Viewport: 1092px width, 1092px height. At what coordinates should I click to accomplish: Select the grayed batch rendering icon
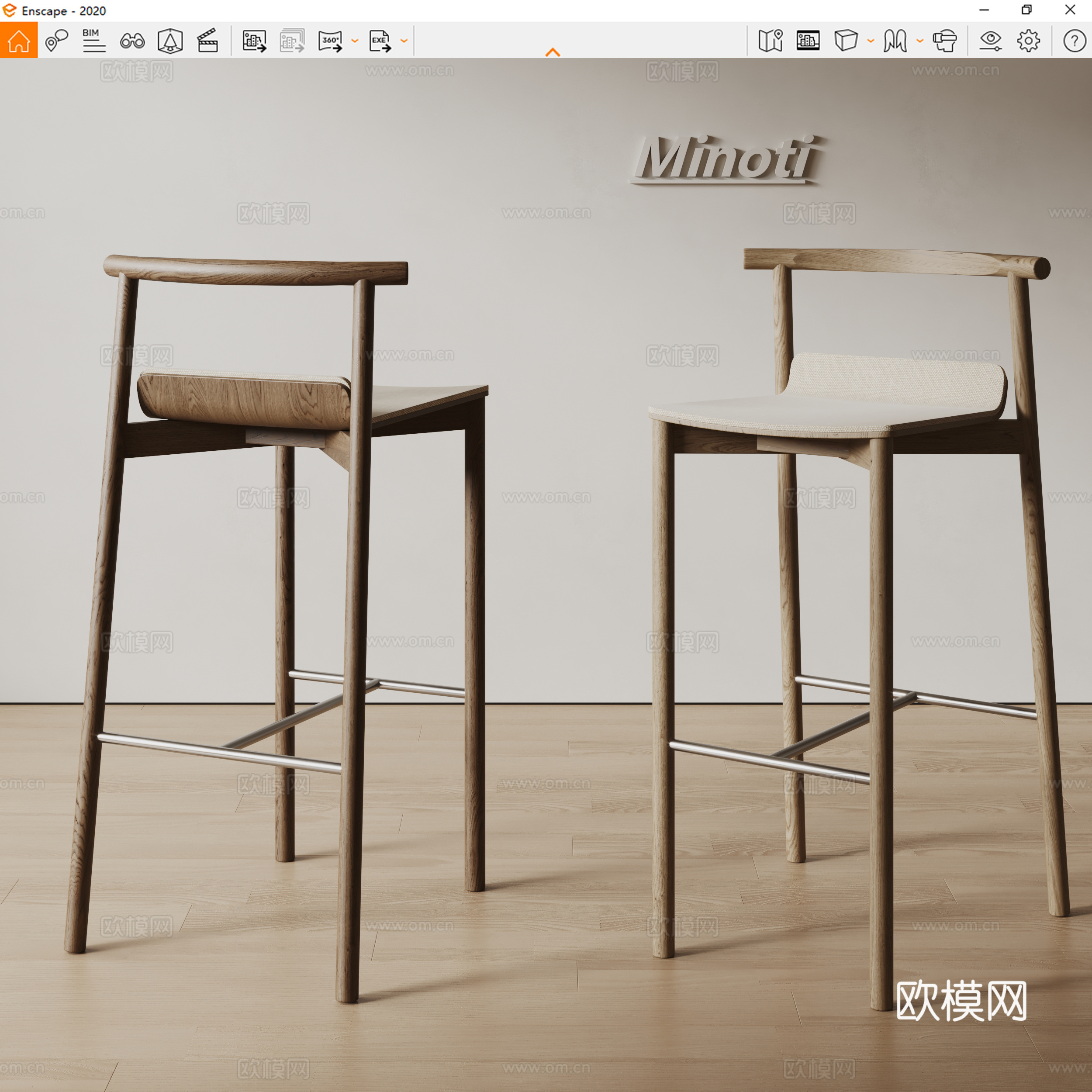coord(292,40)
